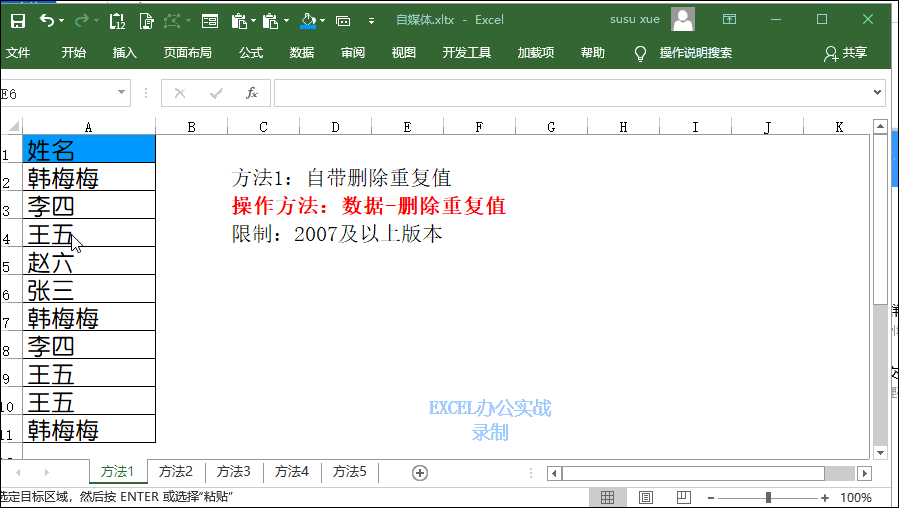Image resolution: width=899 pixels, height=508 pixels.
Task: Switch to sheet tab 方法2
Action: (176, 472)
